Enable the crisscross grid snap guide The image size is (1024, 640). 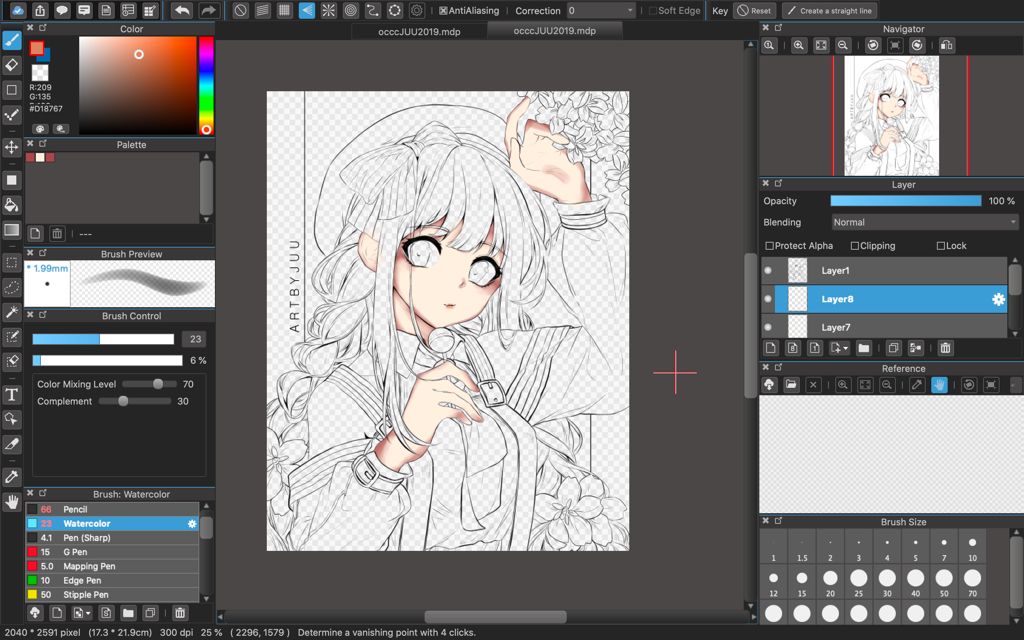coord(284,10)
